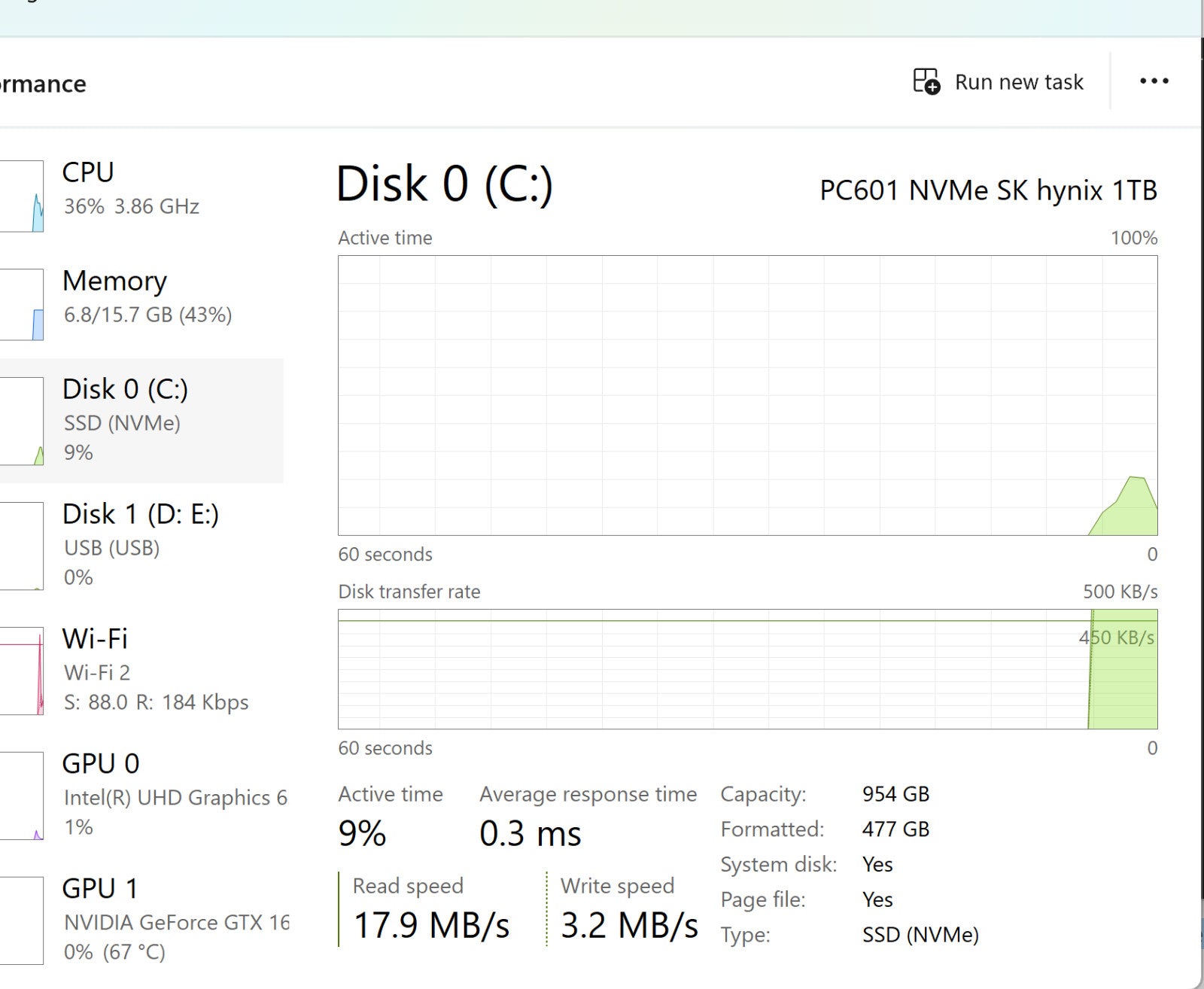Image resolution: width=1204 pixels, height=989 pixels.
Task: Select CPU in the performance sidebar
Action: click(x=130, y=188)
